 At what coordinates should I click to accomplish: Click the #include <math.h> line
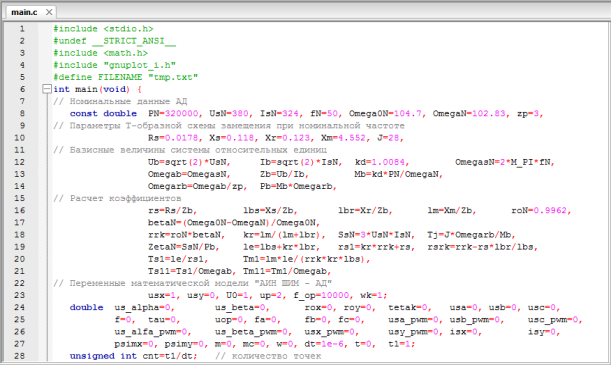[x=101, y=53]
